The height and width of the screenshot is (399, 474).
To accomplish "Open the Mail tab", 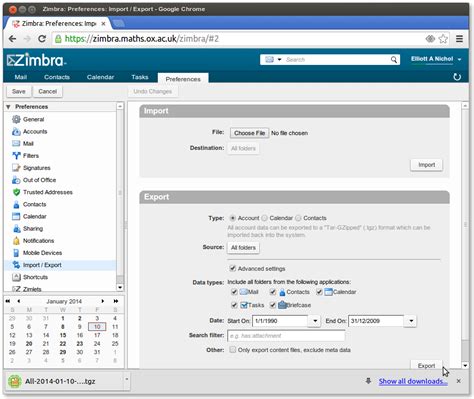I will coord(21,77).
